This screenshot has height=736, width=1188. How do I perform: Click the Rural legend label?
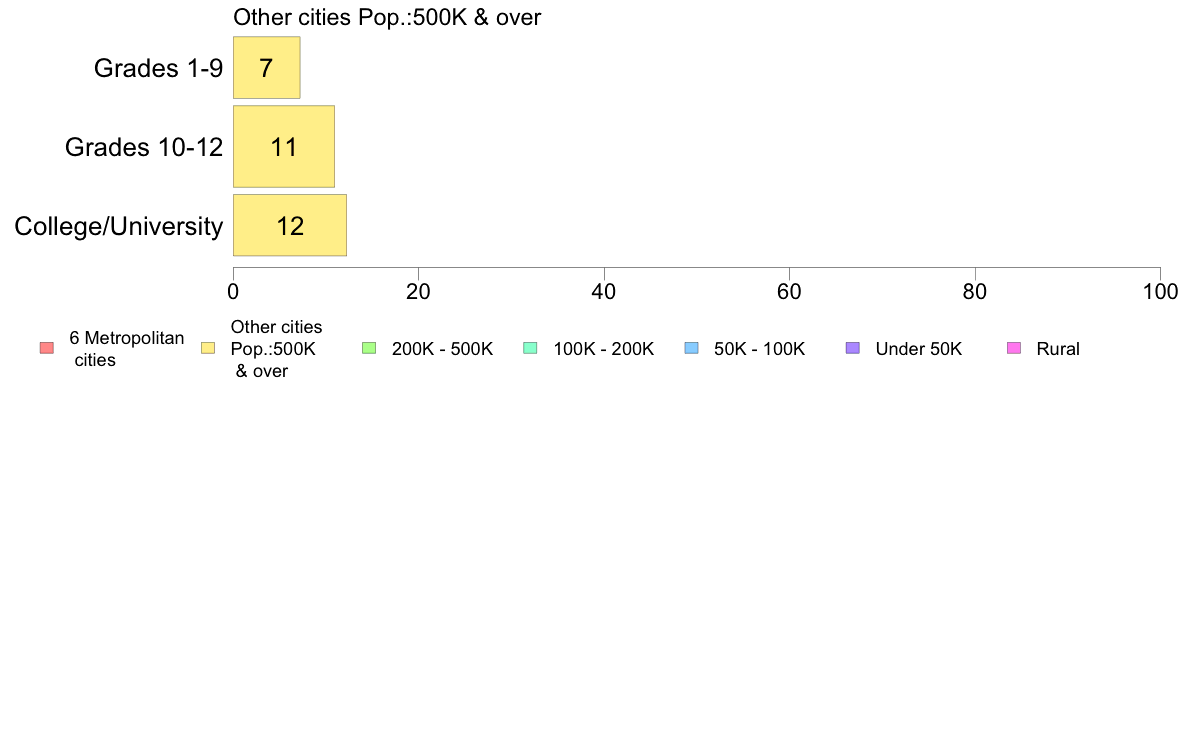point(1058,349)
